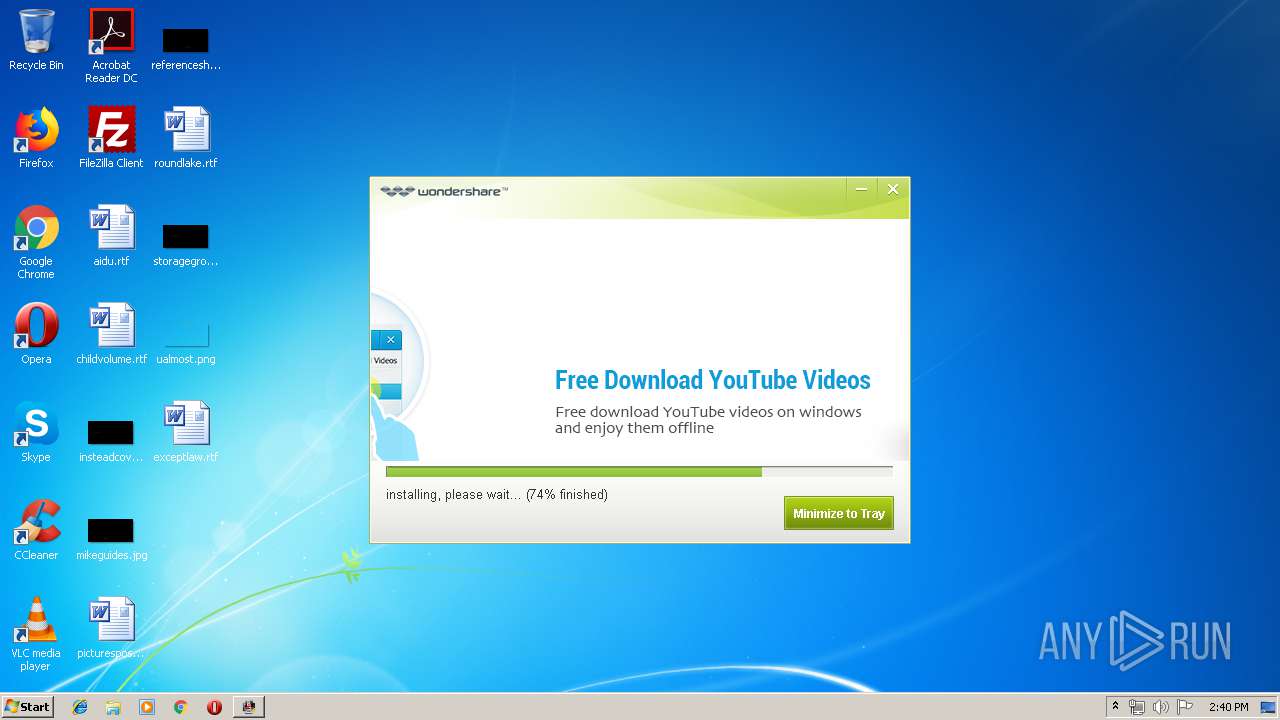Click the "Free Download YouTube Videos" heading
The width and height of the screenshot is (1280, 720).
[x=712, y=380]
